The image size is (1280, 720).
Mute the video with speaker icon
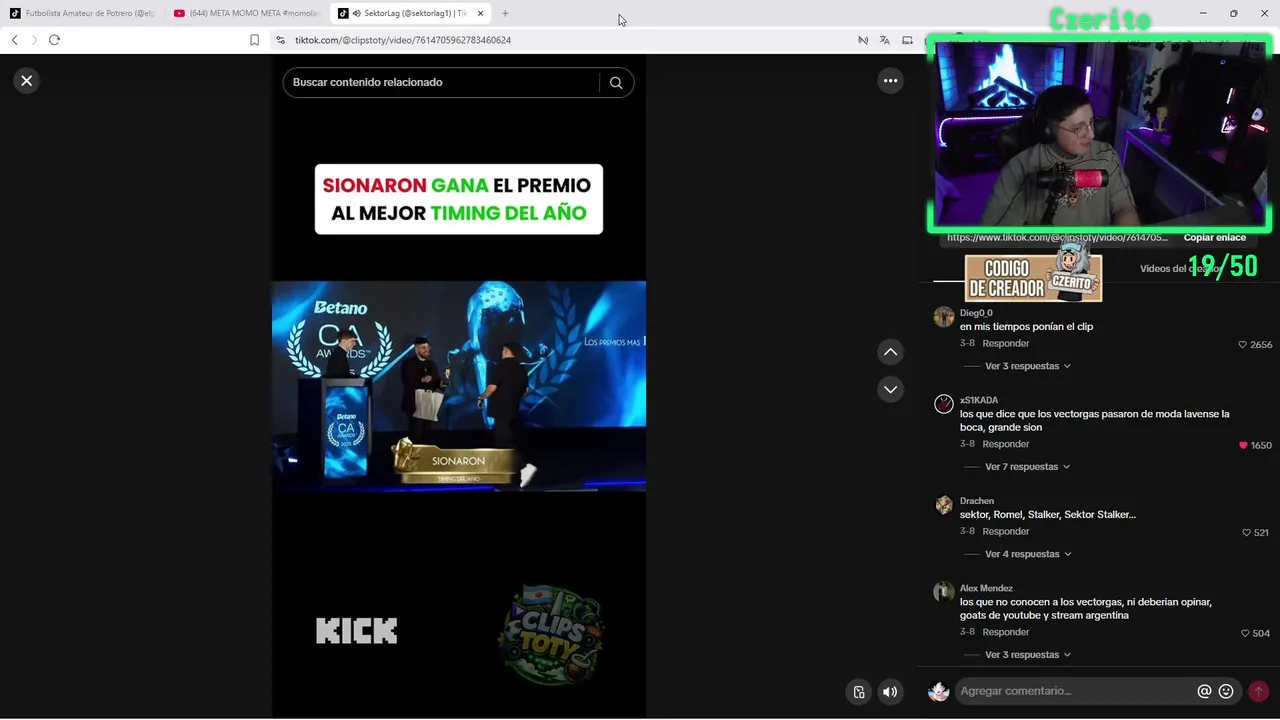coord(890,692)
